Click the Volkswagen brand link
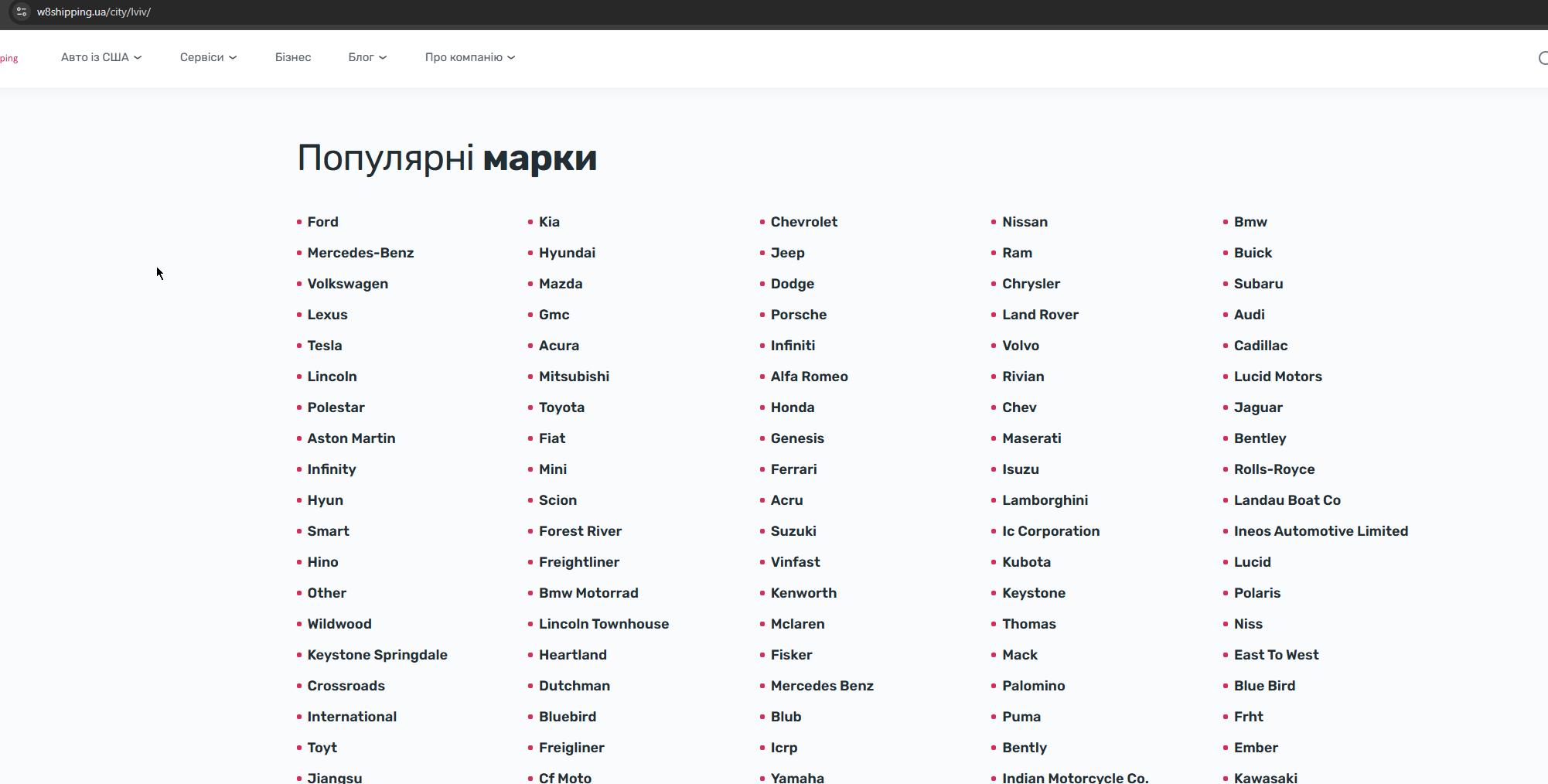The height and width of the screenshot is (784, 1548). coord(348,284)
